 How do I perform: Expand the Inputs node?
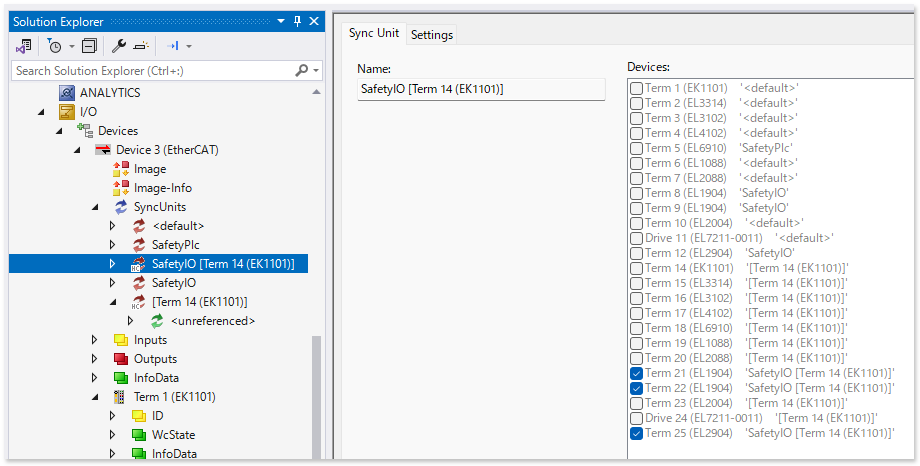(x=95, y=340)
